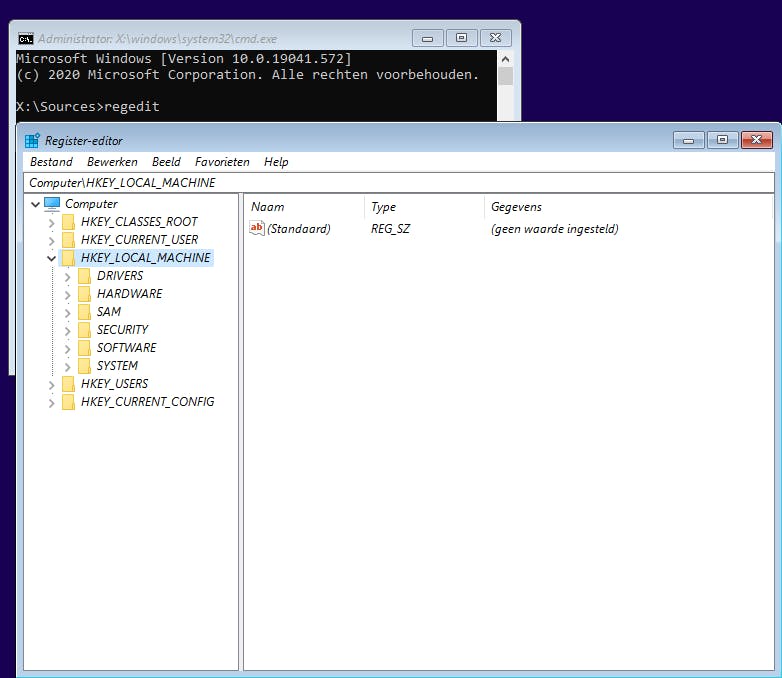Screen dimensions: 782x678
Task: Select the SYSTEM key label
Action: point(117,366)
